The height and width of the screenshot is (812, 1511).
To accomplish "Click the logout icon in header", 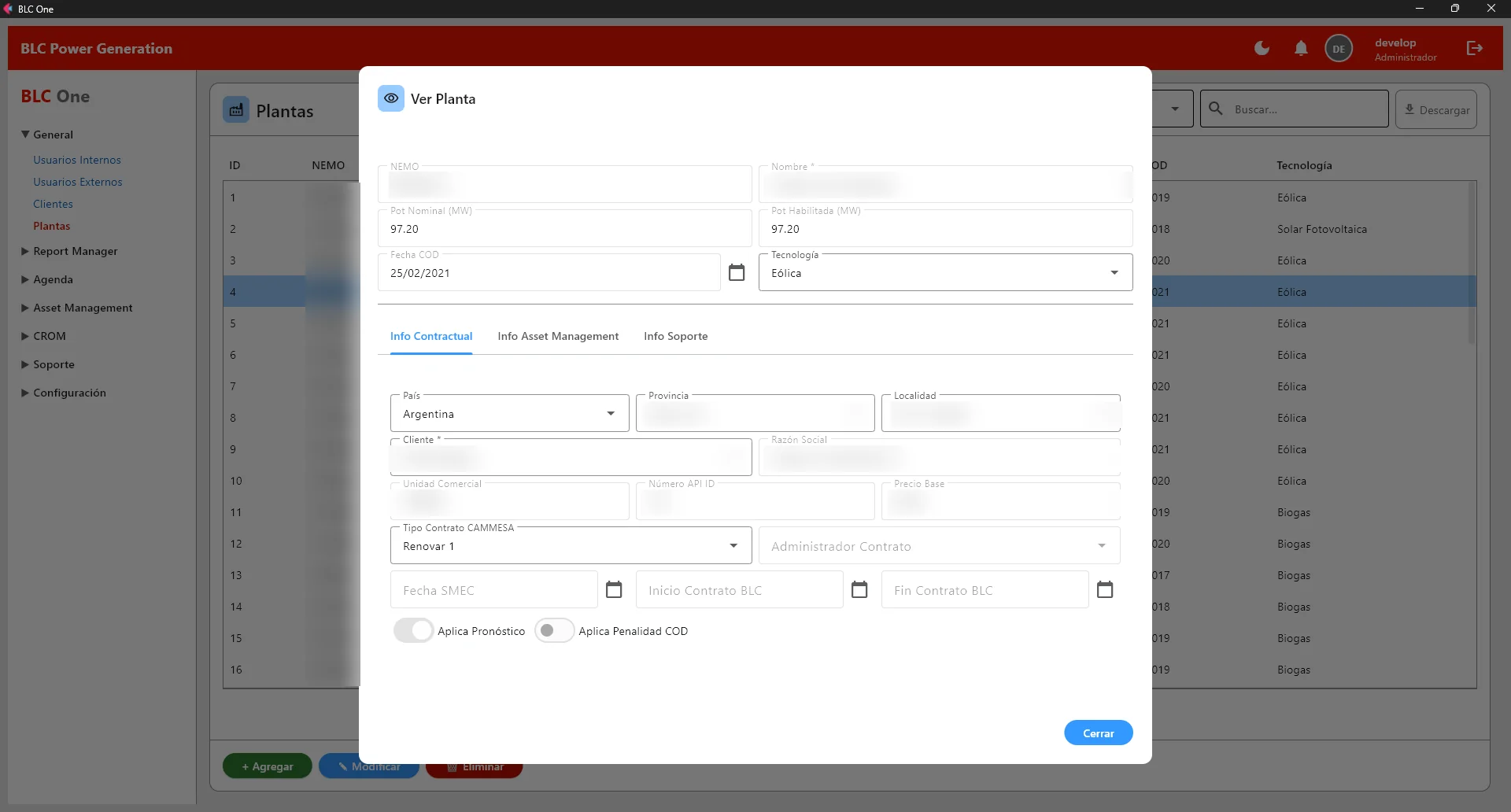I will point(1475,48).
